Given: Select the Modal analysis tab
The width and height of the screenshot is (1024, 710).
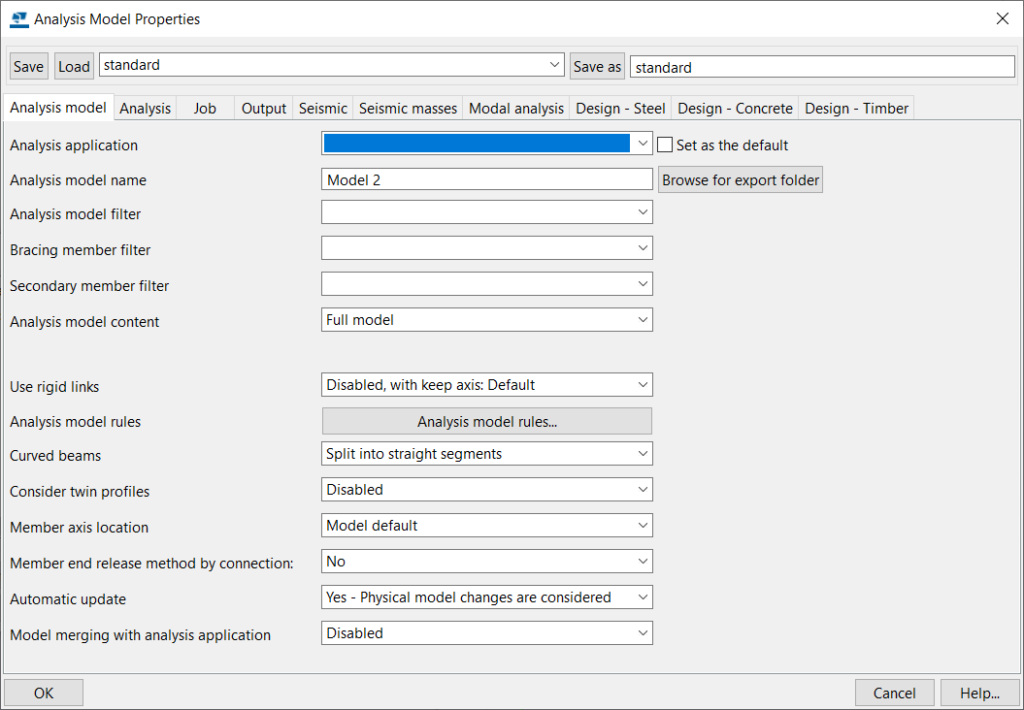Looking at the screenshot, I should [x=516, y=107].
